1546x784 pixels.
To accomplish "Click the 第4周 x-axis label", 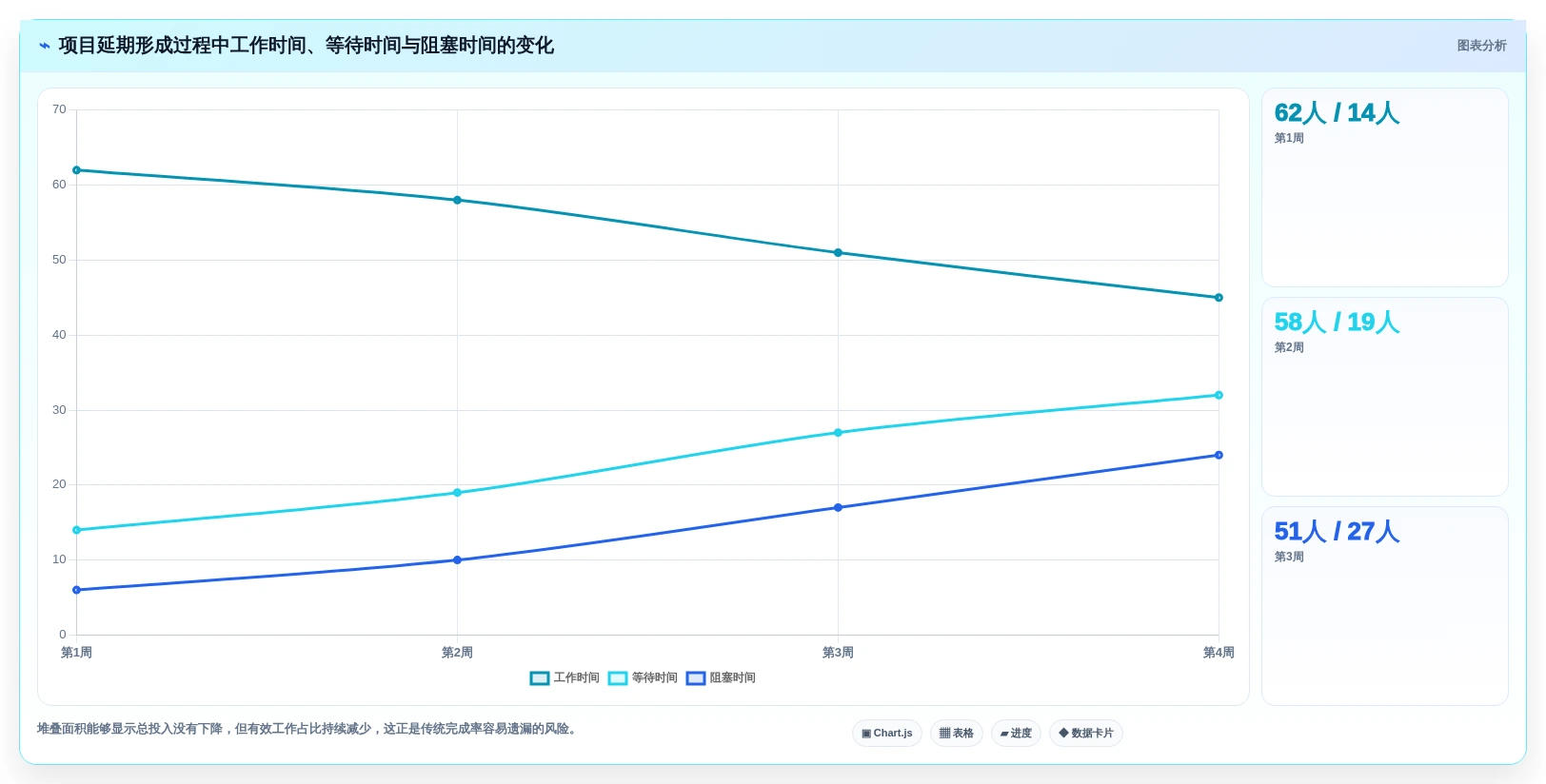I will (x=1219, y=653).
